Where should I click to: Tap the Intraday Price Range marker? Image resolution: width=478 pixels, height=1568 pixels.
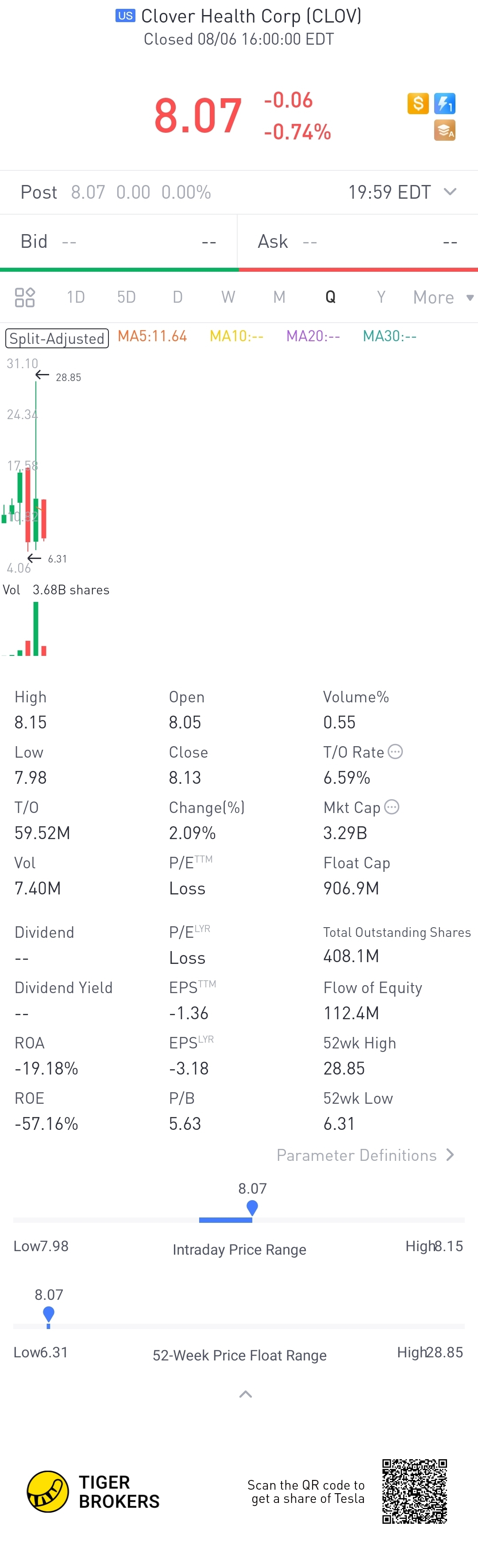click(252, 1208)
